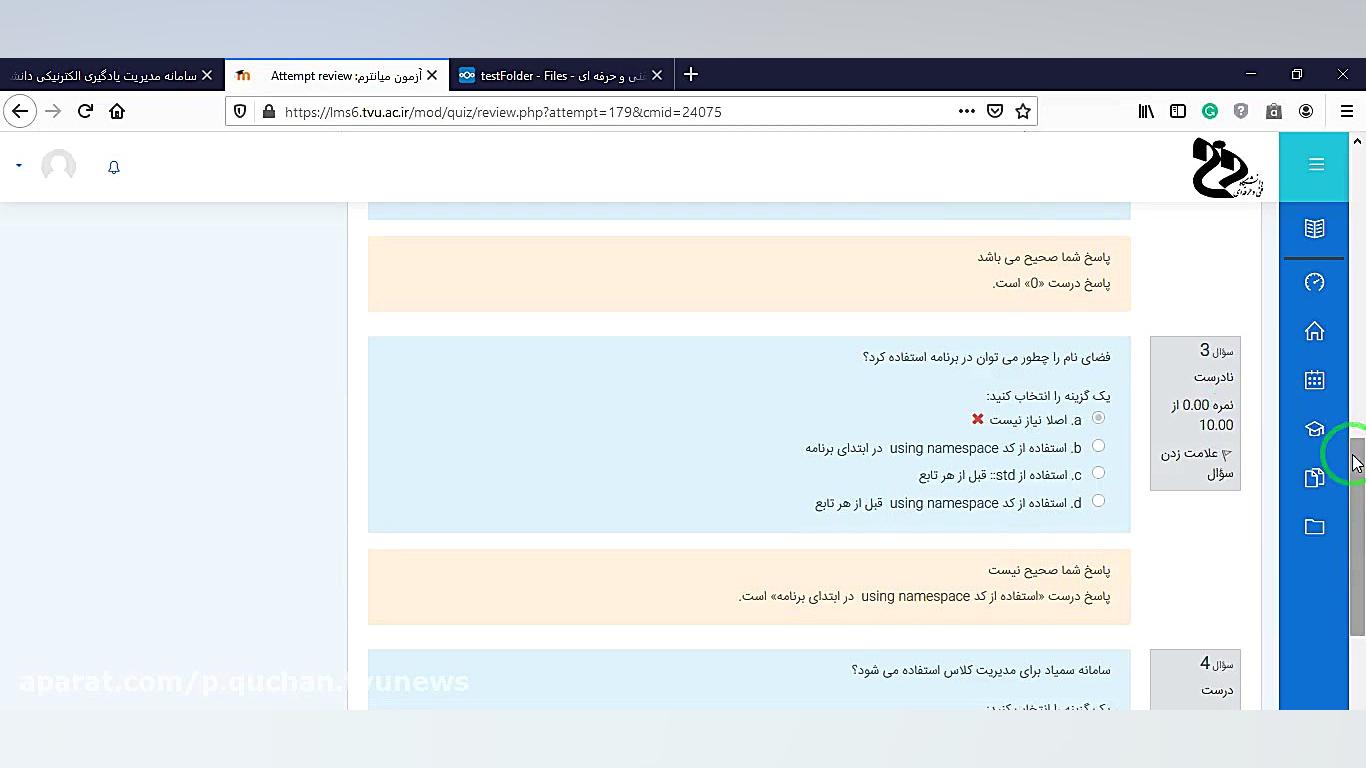Screen dimensions: 1366x768
Task: Switch to the testFolder - Files tab
Action: [560, 75]
